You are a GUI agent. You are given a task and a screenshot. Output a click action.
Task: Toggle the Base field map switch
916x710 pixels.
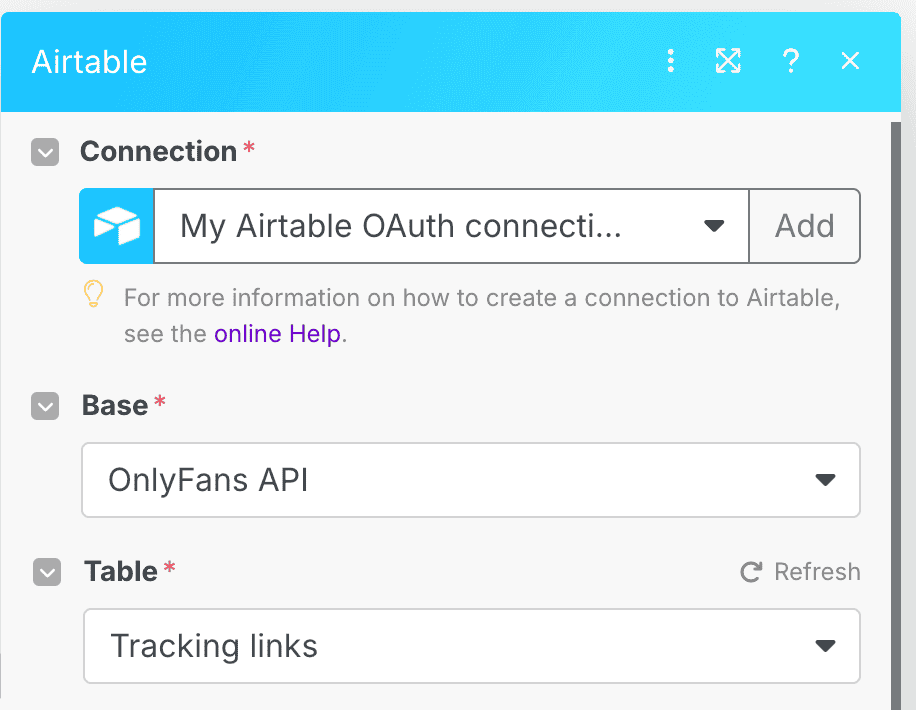45,406
